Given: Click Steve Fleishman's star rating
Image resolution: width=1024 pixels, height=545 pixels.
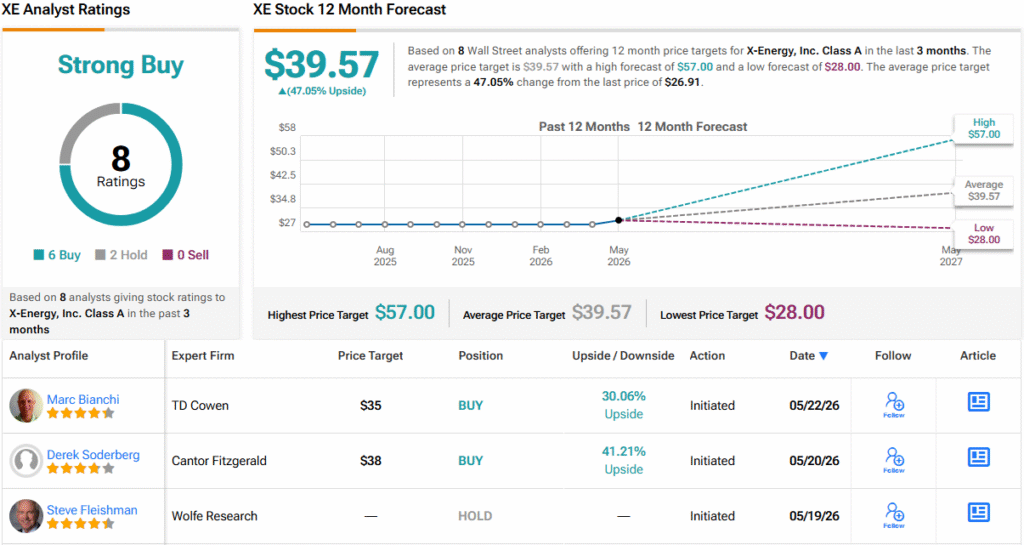Looking at the screenshot, I should pos(80,523).
